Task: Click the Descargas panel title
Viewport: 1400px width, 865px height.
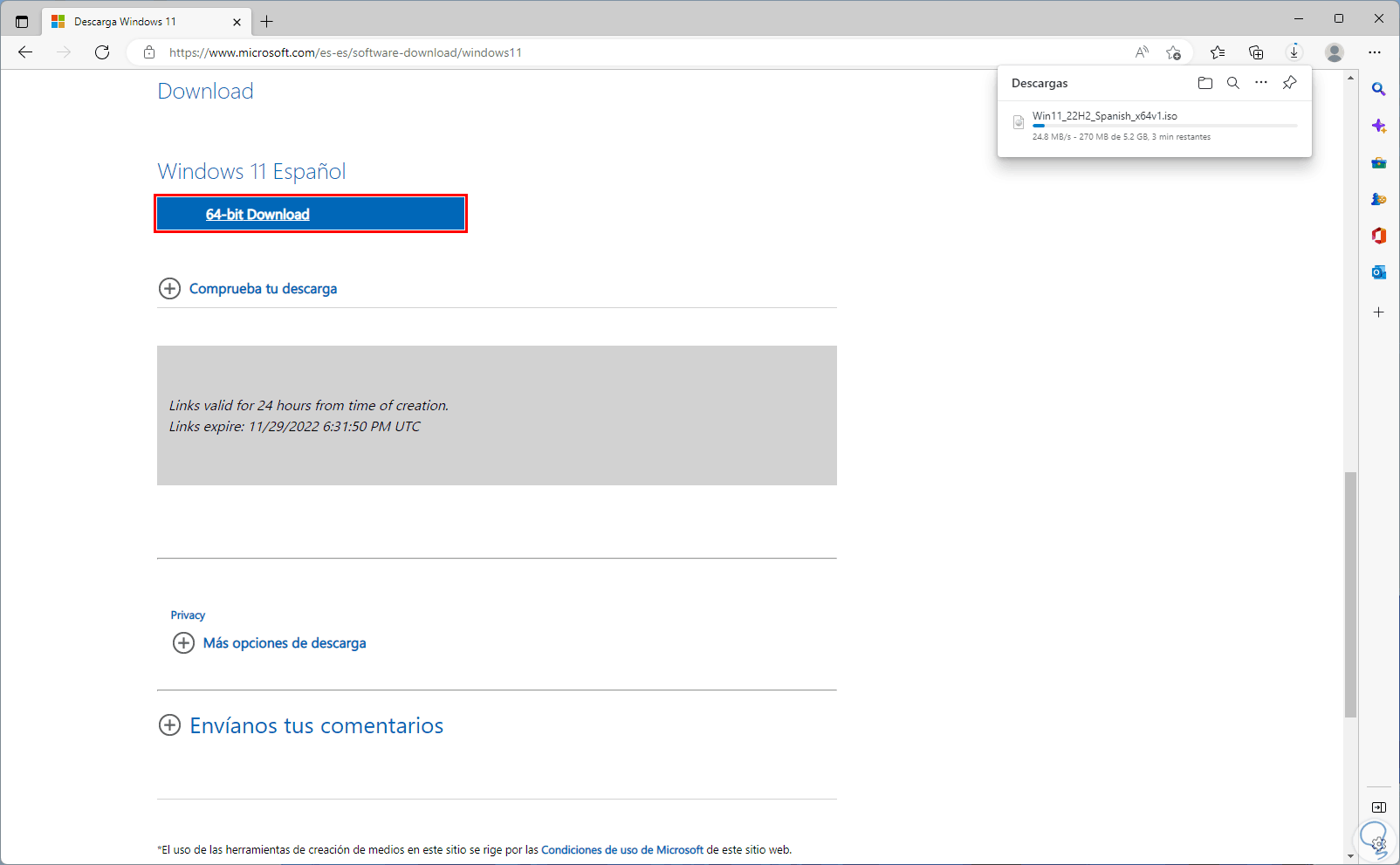Action: tap(1040, 83)
